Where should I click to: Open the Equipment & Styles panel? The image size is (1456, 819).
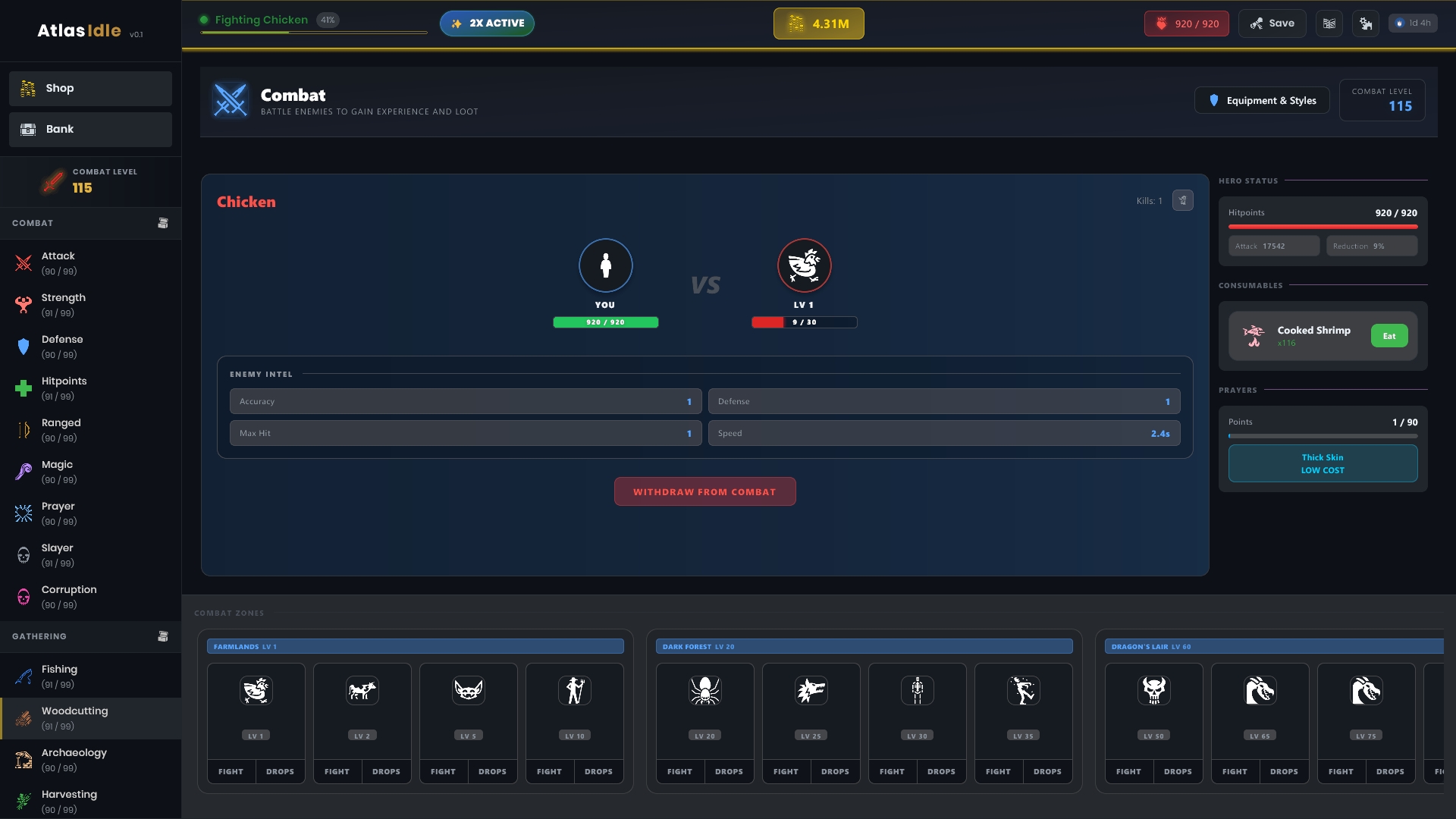(1262, 100)
